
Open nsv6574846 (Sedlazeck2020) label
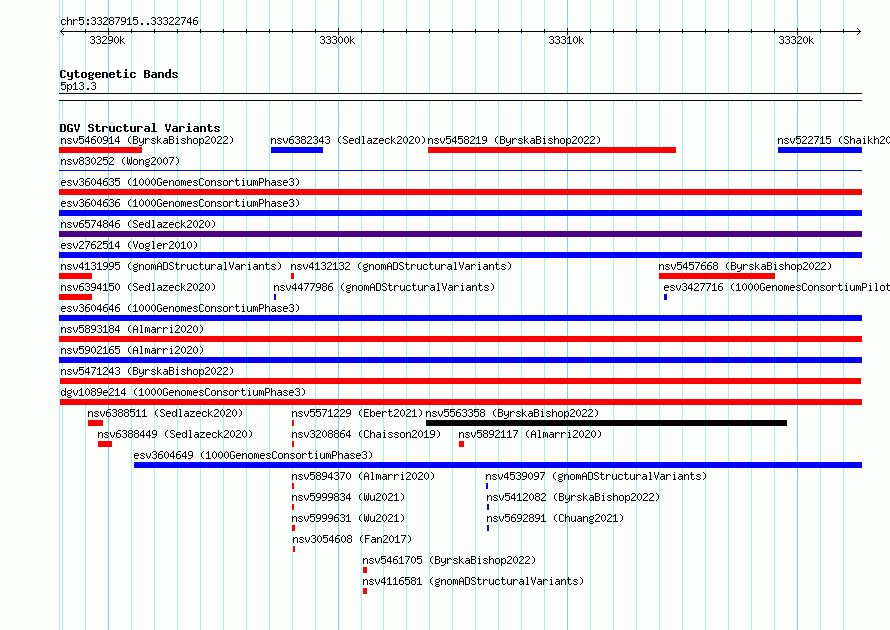coord(138,224)
